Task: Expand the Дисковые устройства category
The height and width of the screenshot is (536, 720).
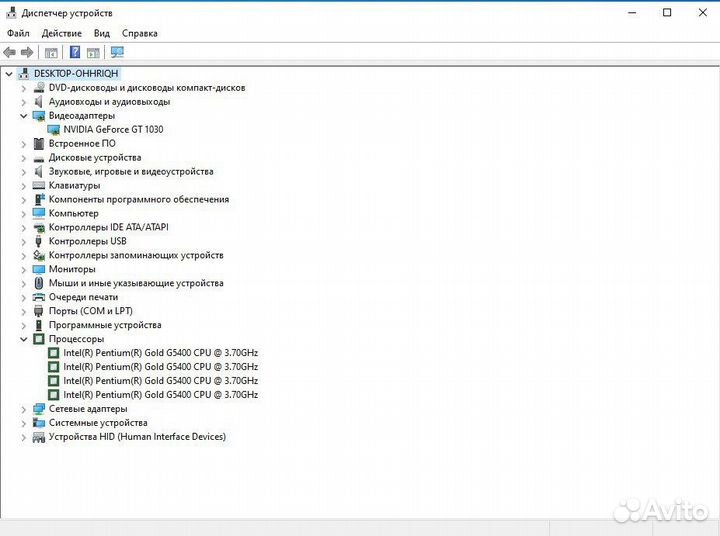Action: [x=23, y=158]
